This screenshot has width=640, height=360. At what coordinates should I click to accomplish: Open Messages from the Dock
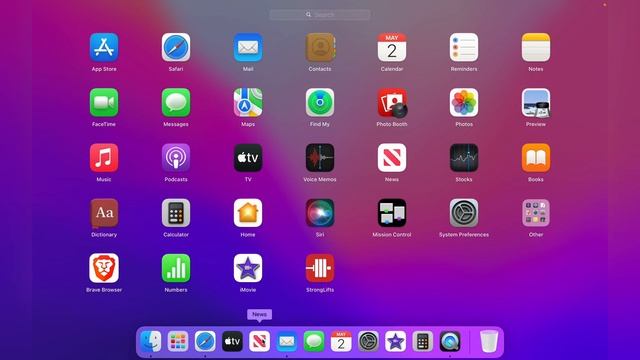(314, 341)
